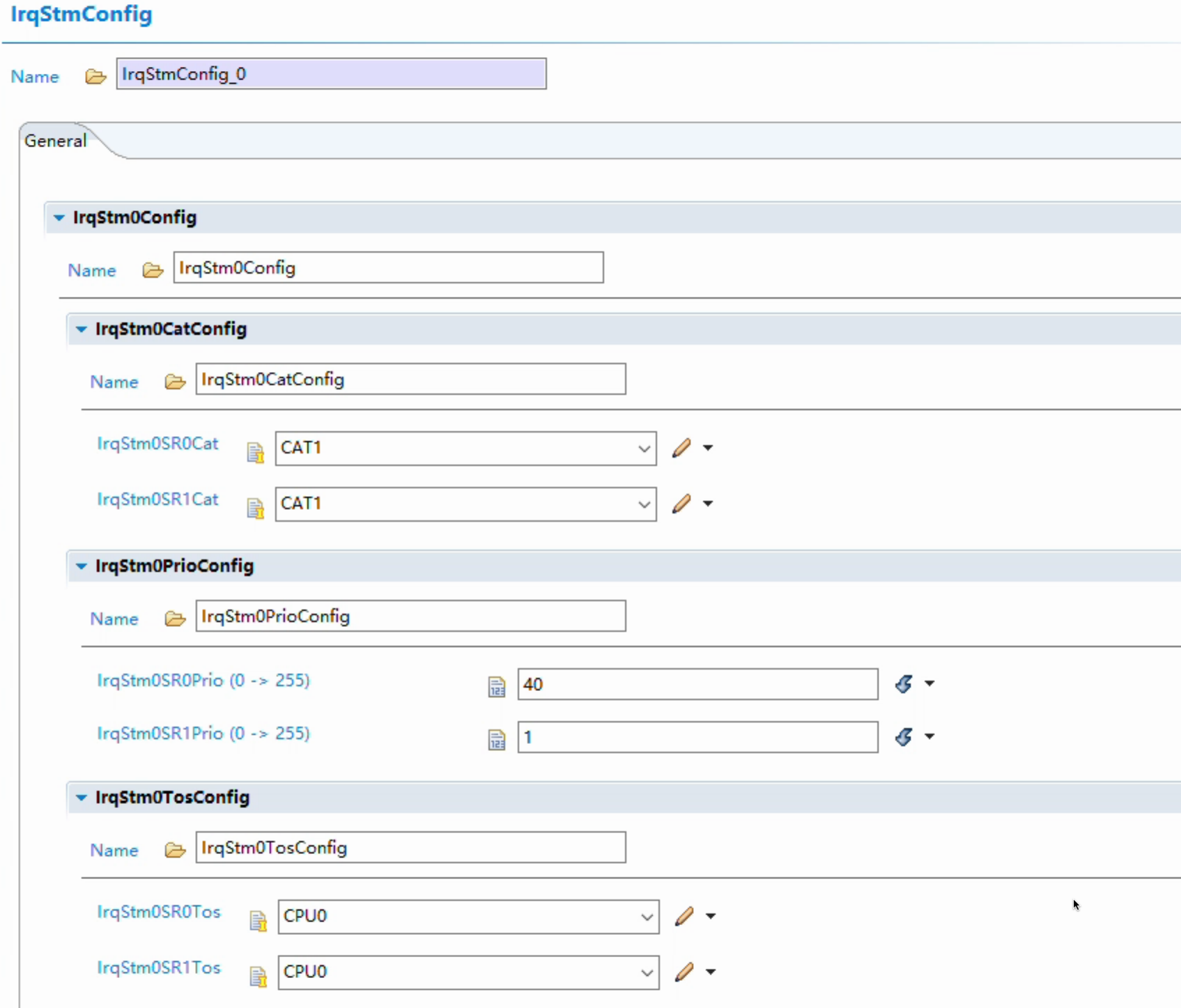The height and width of the screenshot is (1008, 1181).
Task: Click folder icon beside IrqStmConfig_0 name
Action: tap(95, 76)
